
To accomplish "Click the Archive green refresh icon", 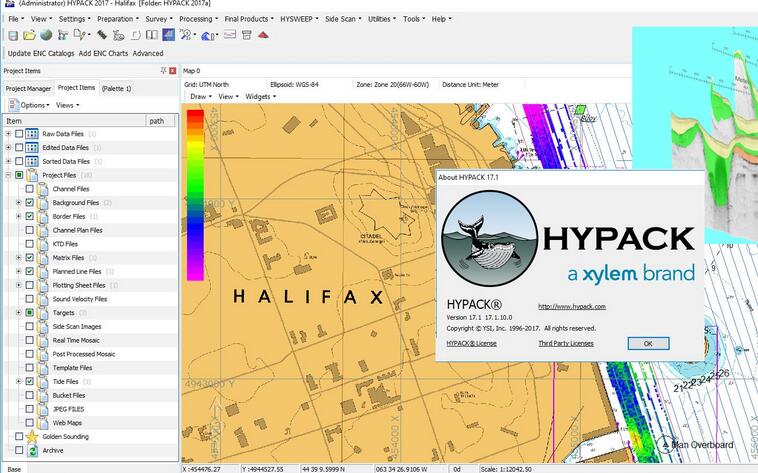I will coord(32,451).
